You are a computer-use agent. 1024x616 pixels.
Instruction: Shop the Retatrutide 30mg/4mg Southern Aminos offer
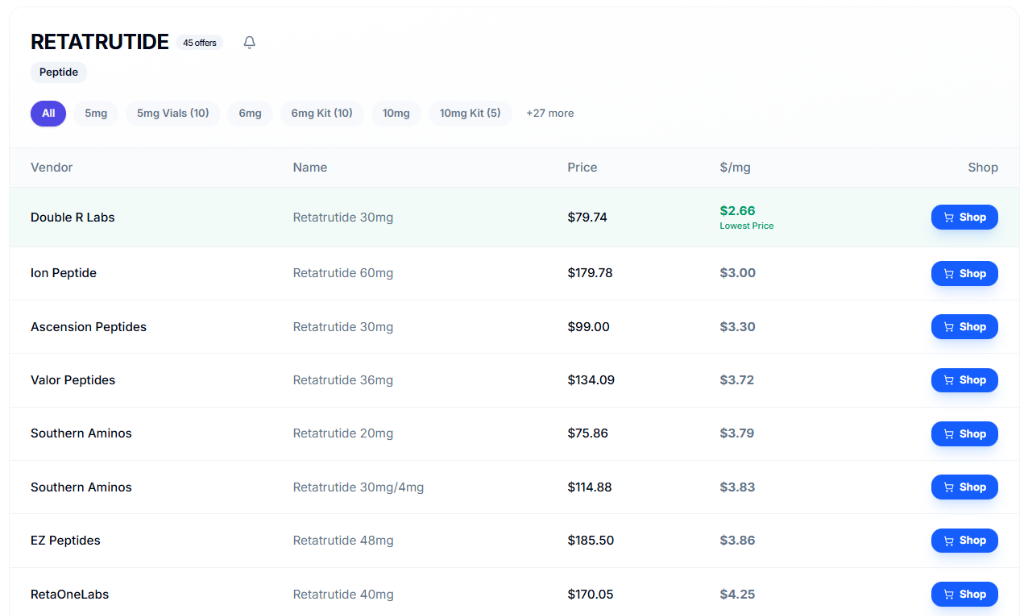coord(964,487)
